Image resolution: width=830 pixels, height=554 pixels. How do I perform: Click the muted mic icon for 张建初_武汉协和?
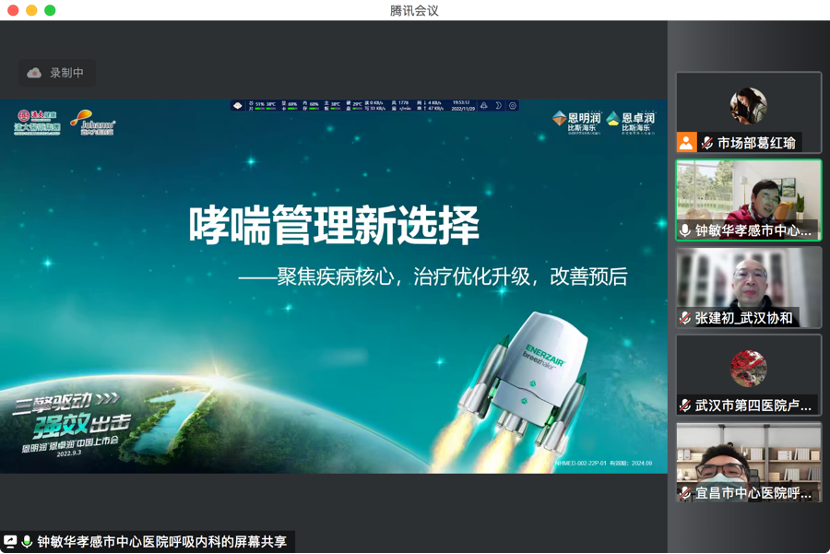(686, 318)
